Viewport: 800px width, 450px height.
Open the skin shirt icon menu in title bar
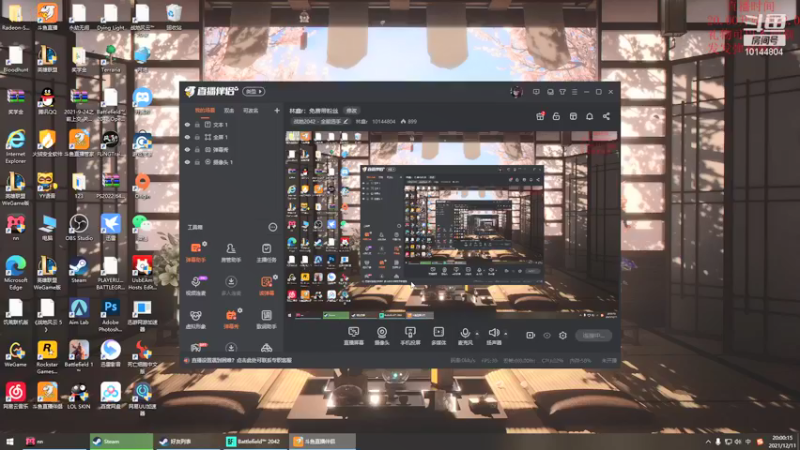point(562,92)
